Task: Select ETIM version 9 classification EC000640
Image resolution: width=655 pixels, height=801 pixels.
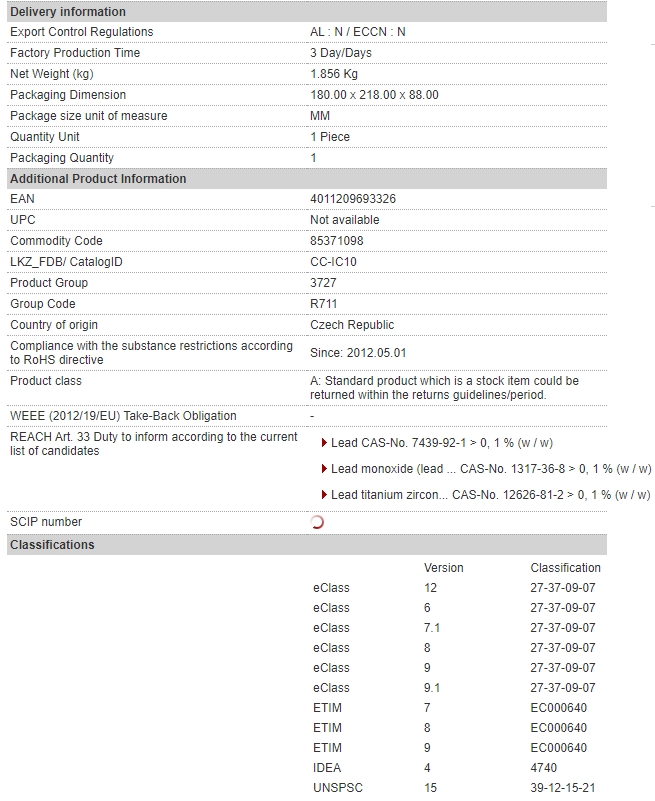Action: pyautogui.click(x=558, y=748)
